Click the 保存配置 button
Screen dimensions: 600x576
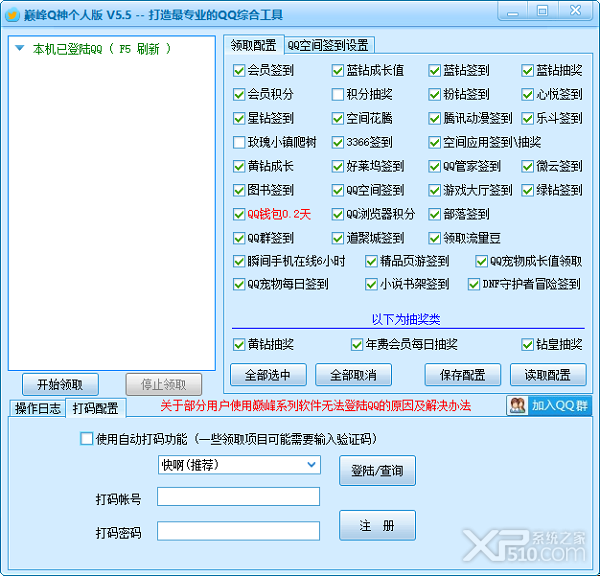click(463, 375)
